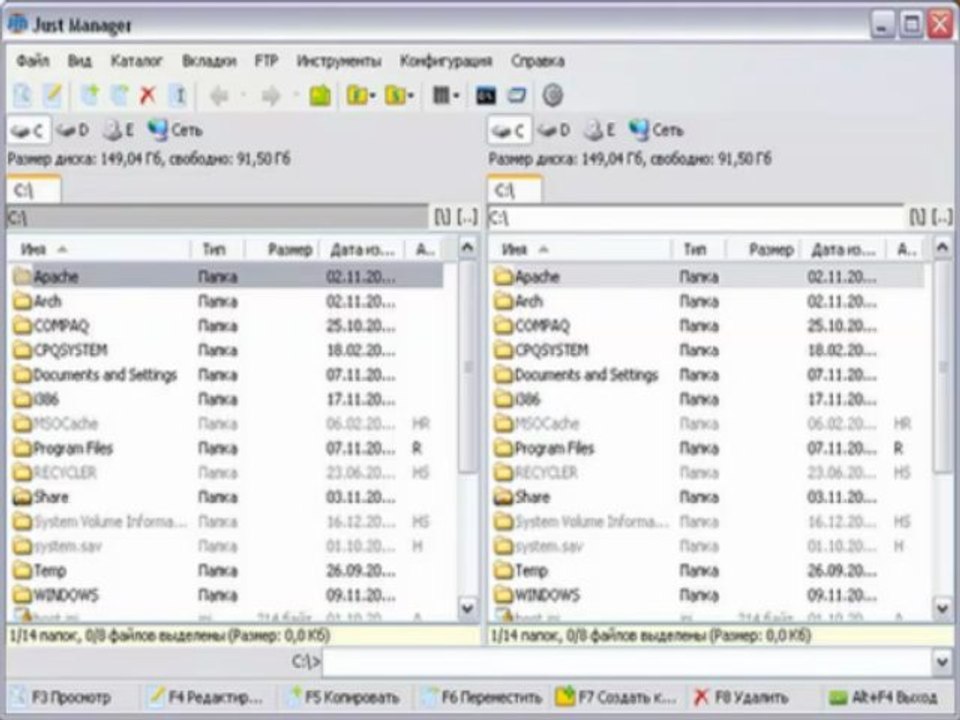Click the F8 Удалить button
960x720 pixels.
coord(742,697)
